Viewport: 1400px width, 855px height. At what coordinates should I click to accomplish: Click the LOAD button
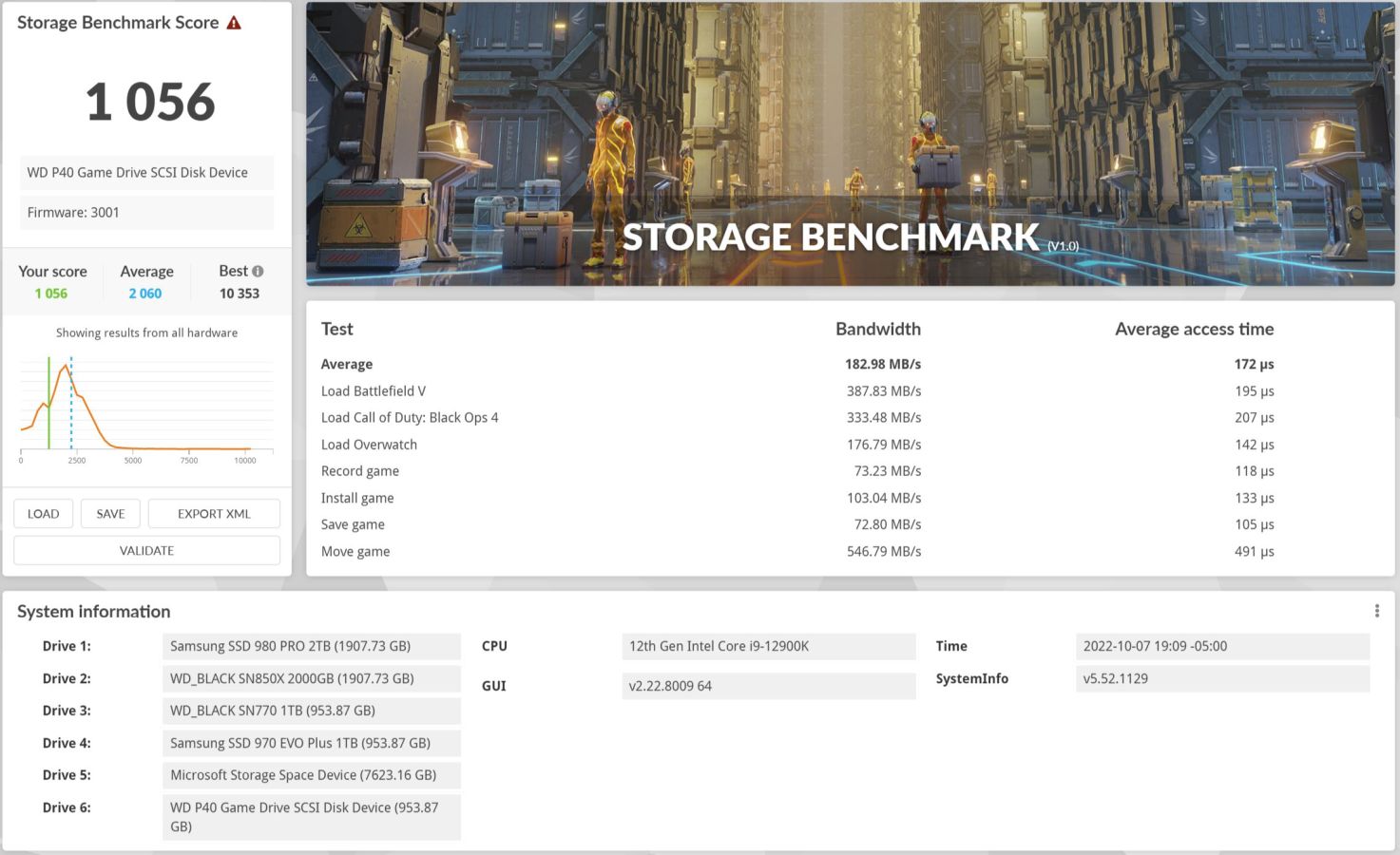pyautogui.click(x=43, y=514)
